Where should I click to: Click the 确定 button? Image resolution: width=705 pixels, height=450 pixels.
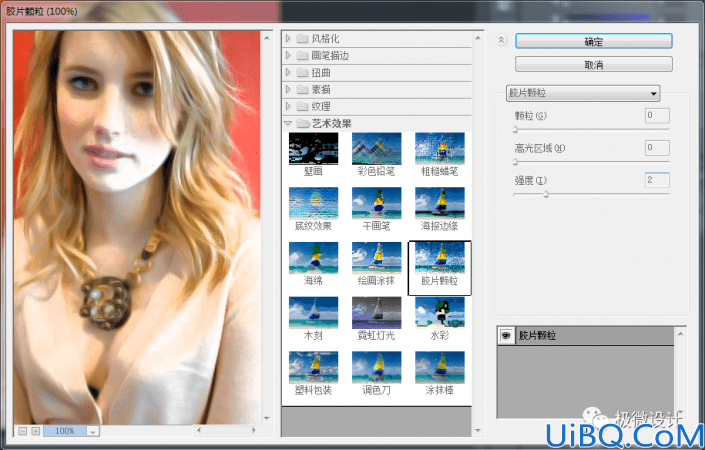593,41
